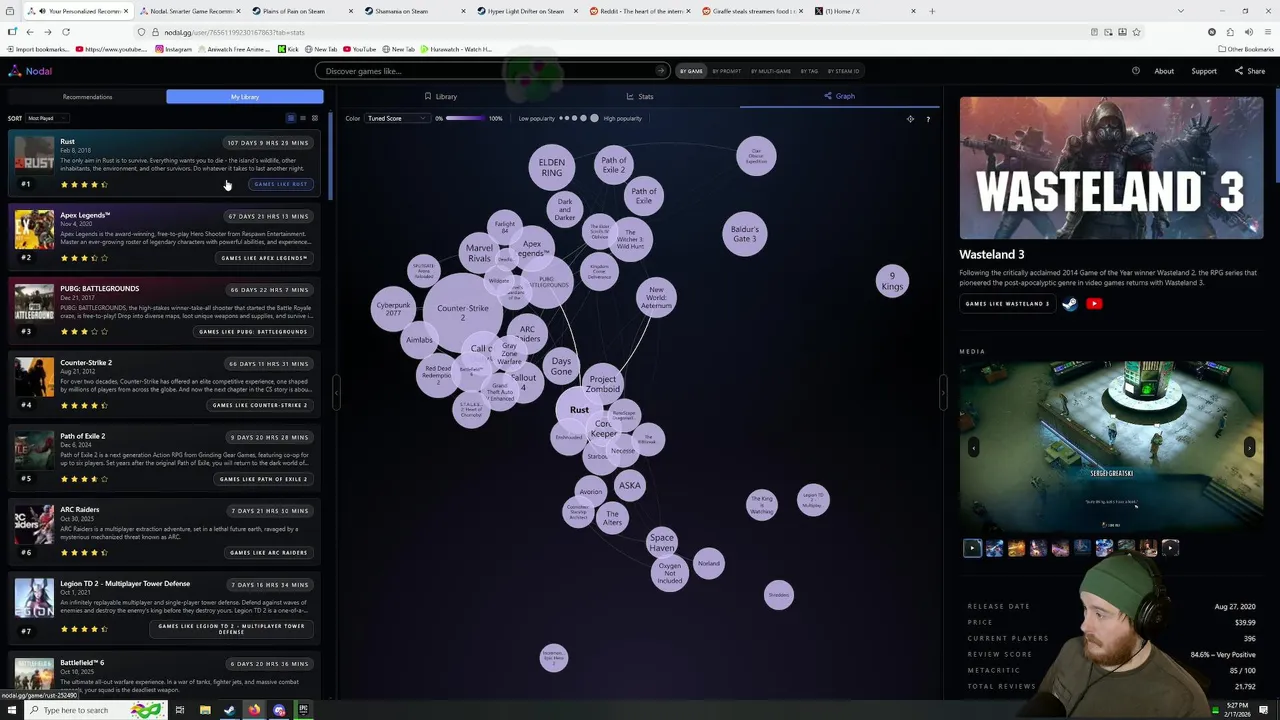Click Games Like Counter-Strike 2 button

click(260, 405)
